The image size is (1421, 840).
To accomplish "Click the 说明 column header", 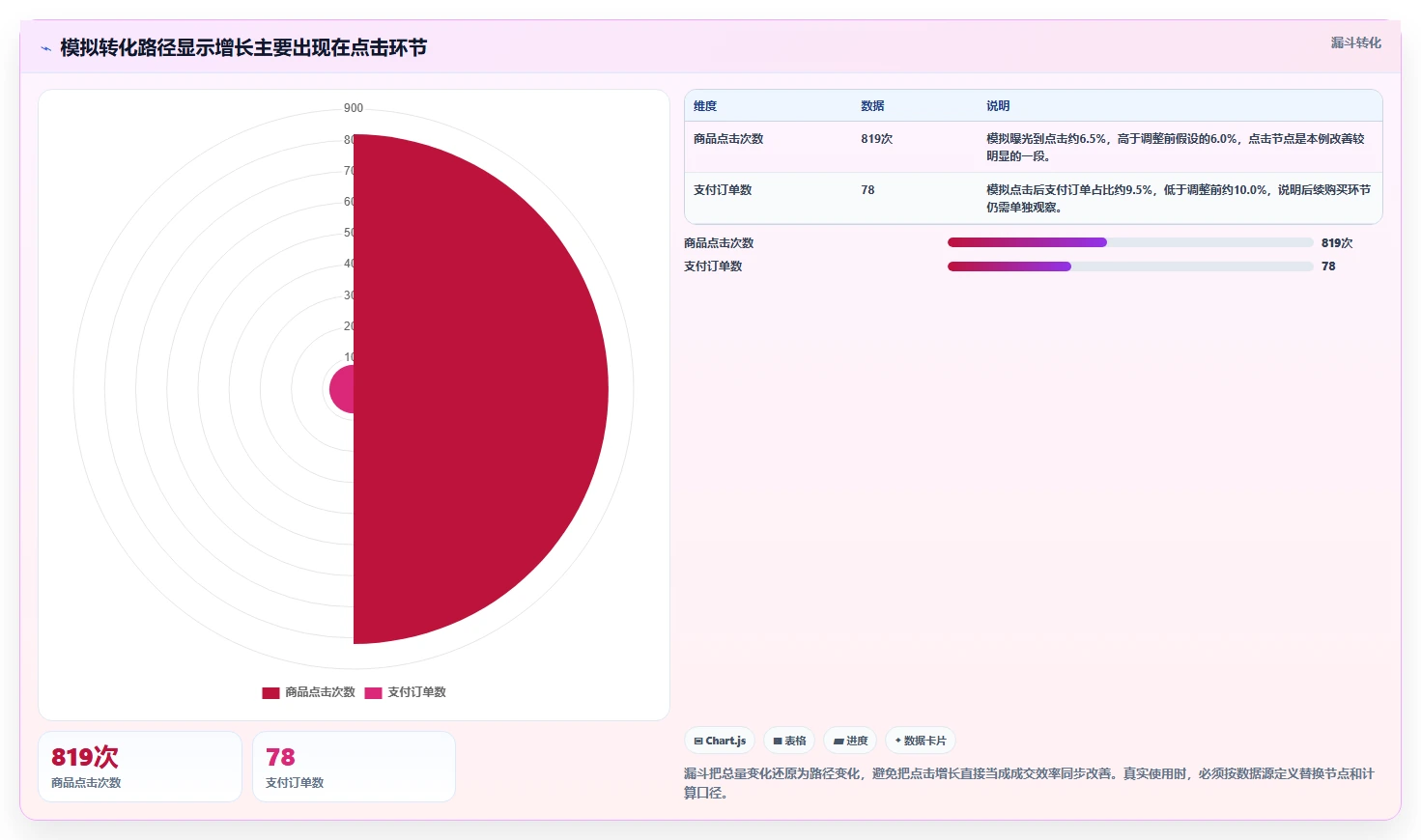I will 998,106.
